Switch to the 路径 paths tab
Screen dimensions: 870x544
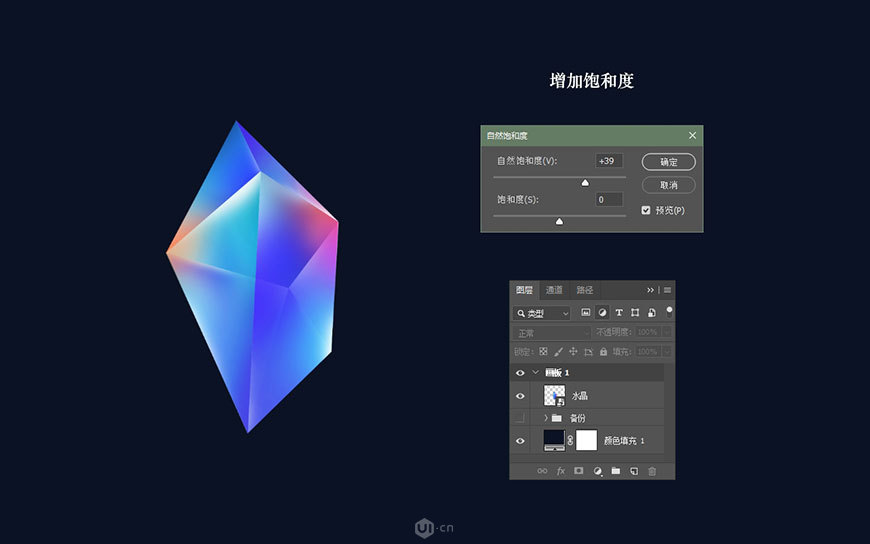tap(584, 290)
